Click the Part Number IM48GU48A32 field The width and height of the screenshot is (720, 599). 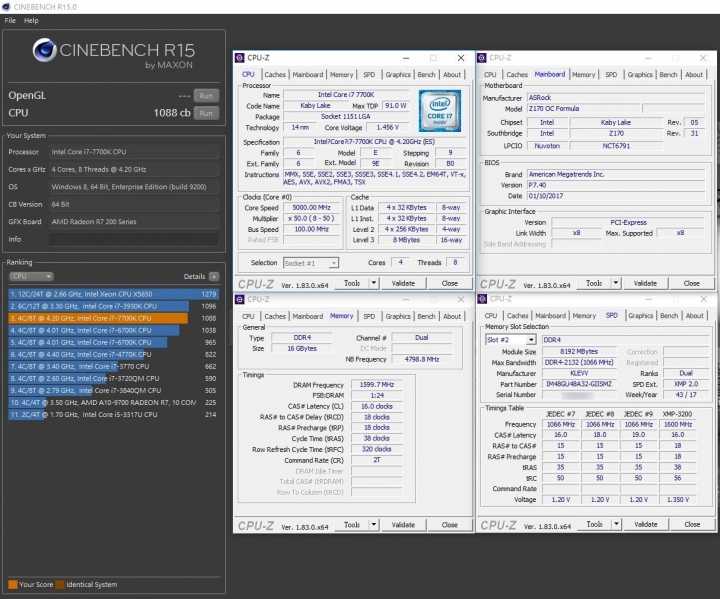[579, 384]
